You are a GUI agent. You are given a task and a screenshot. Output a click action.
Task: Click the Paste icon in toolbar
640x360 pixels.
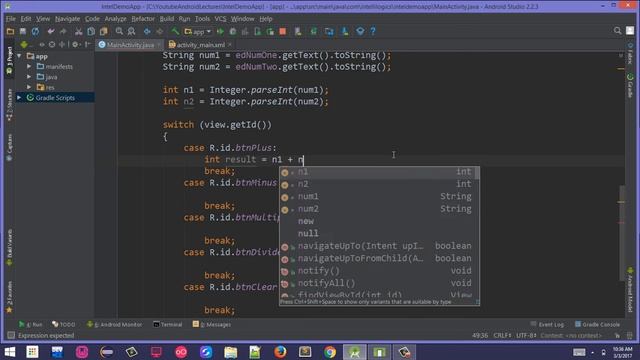pos(104,31)
